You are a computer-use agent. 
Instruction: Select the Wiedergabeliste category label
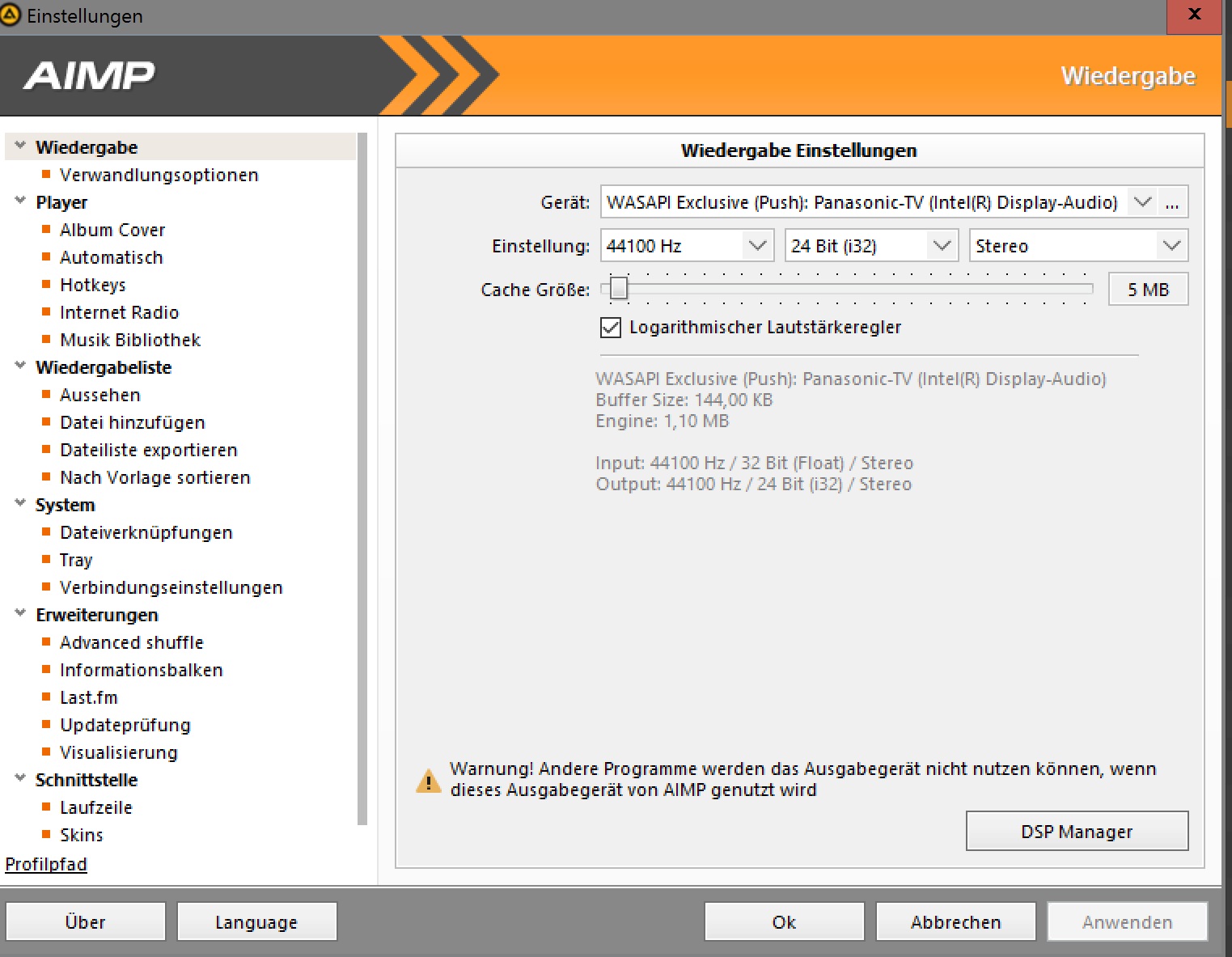104,367
